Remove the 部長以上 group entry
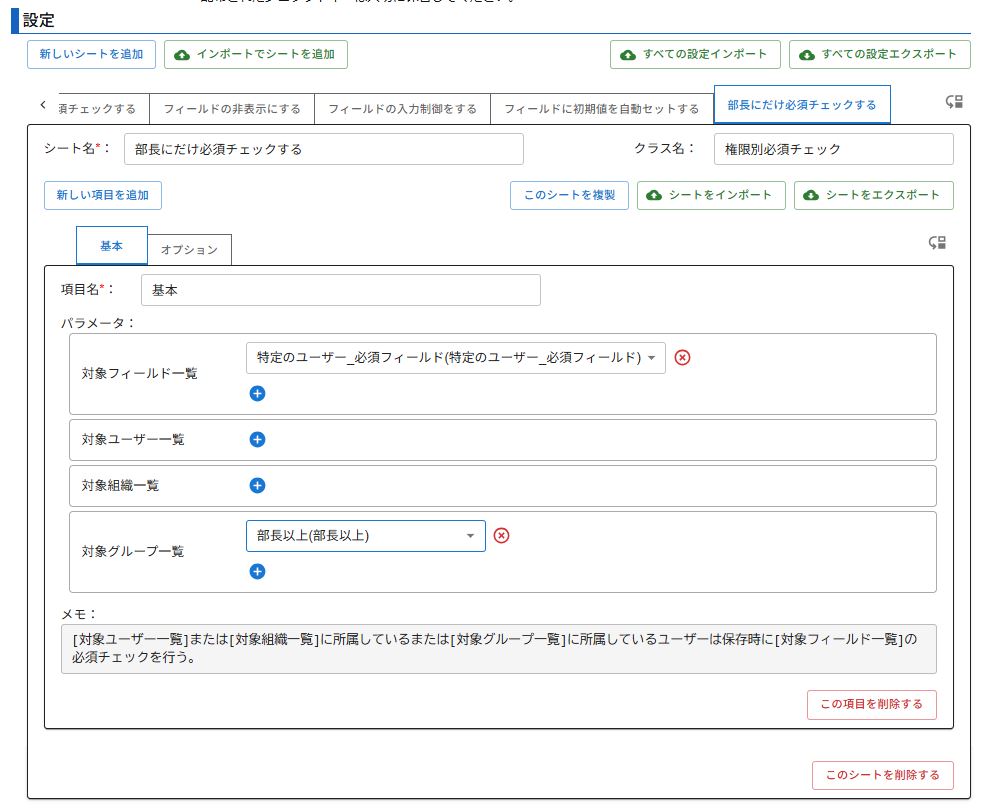The width and height of the screenshot is (990, 810). [501, 535]
